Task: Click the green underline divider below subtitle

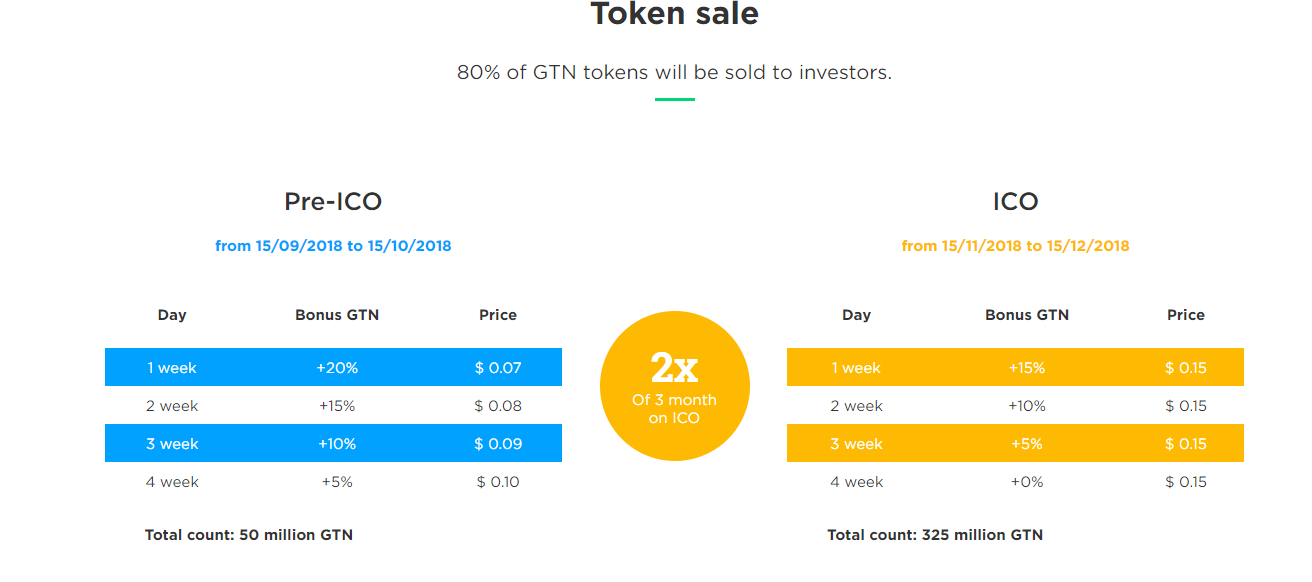Action: [x=675, y=99]
